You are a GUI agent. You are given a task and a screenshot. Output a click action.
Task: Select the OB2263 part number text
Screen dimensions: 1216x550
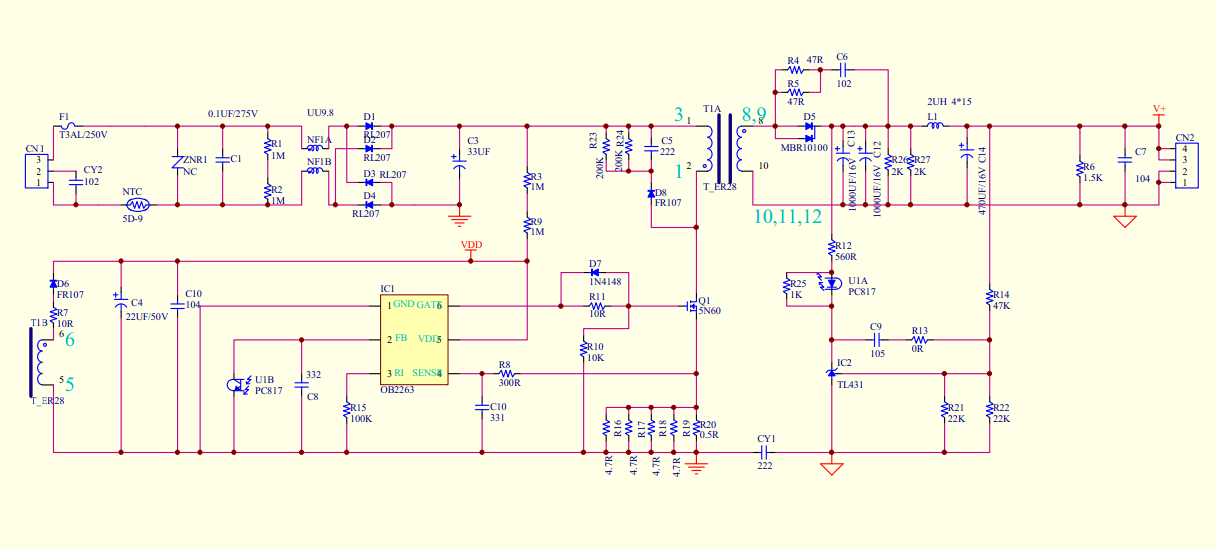coord(398,392)
